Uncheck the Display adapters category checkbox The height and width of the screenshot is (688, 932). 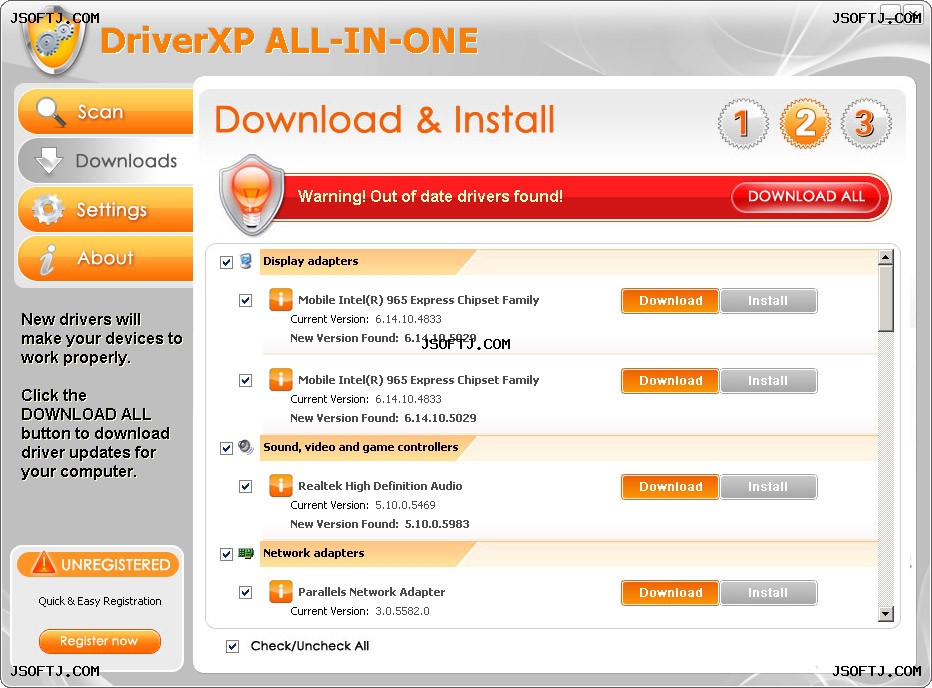click(226, 262)
